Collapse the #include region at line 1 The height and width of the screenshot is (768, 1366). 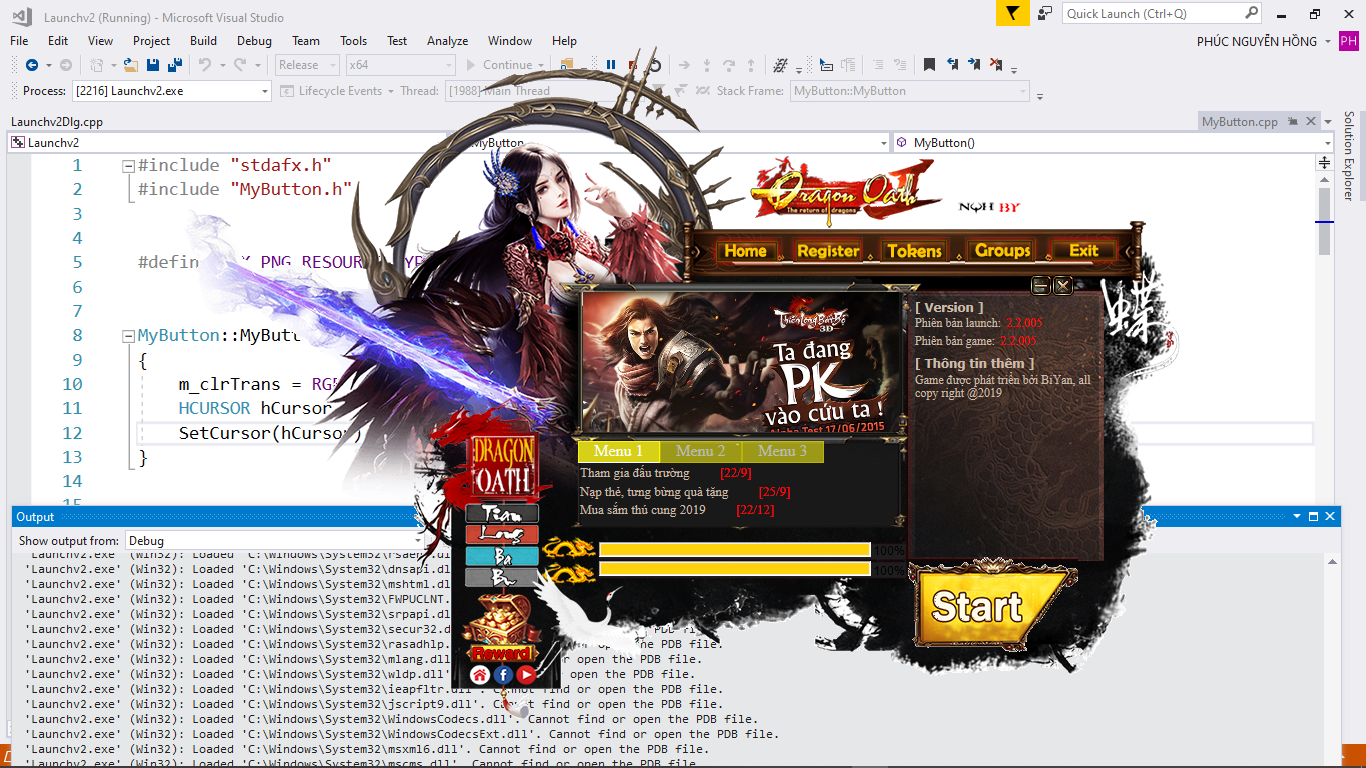pyautogui.click(x=128, y=166)
